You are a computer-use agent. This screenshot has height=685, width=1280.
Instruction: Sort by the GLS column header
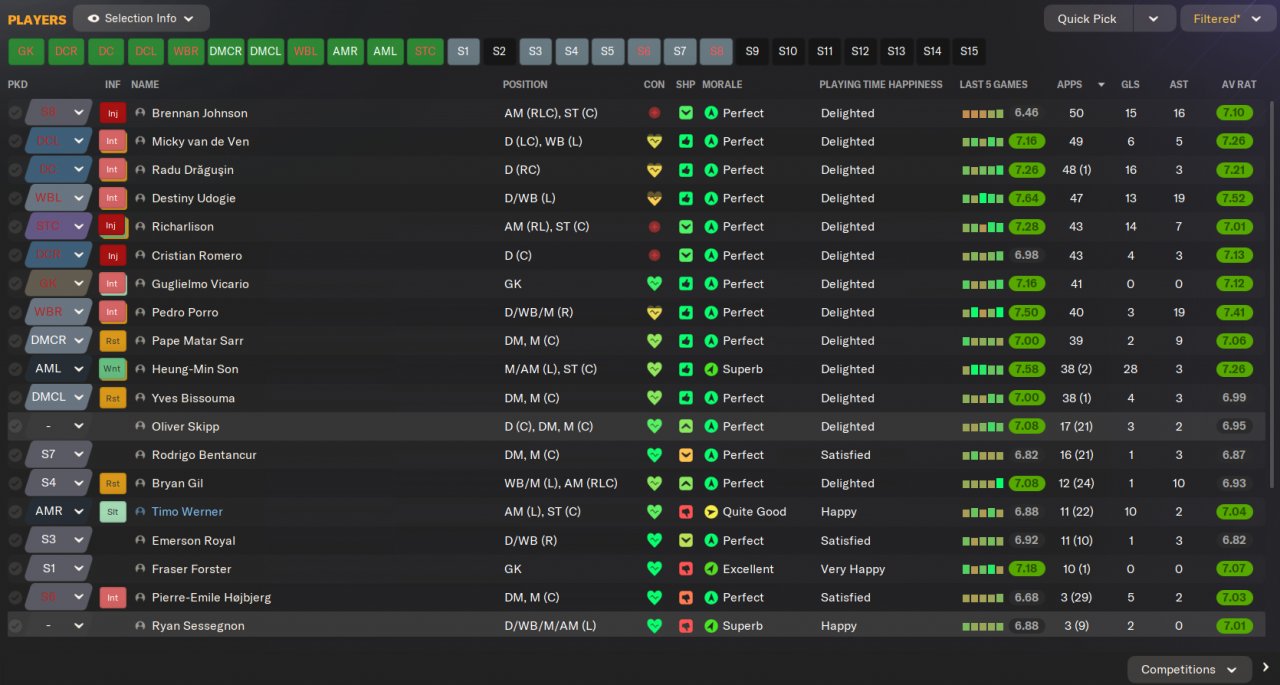[x=1130, y=85]
